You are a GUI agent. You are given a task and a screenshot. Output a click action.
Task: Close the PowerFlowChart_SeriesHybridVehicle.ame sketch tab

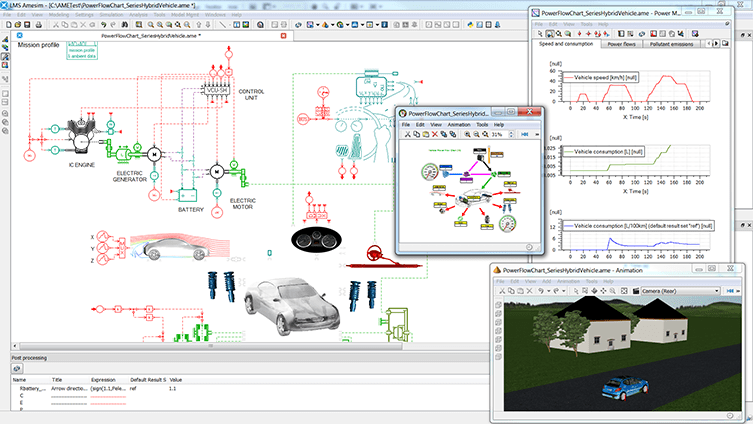[x=283, y=36]
